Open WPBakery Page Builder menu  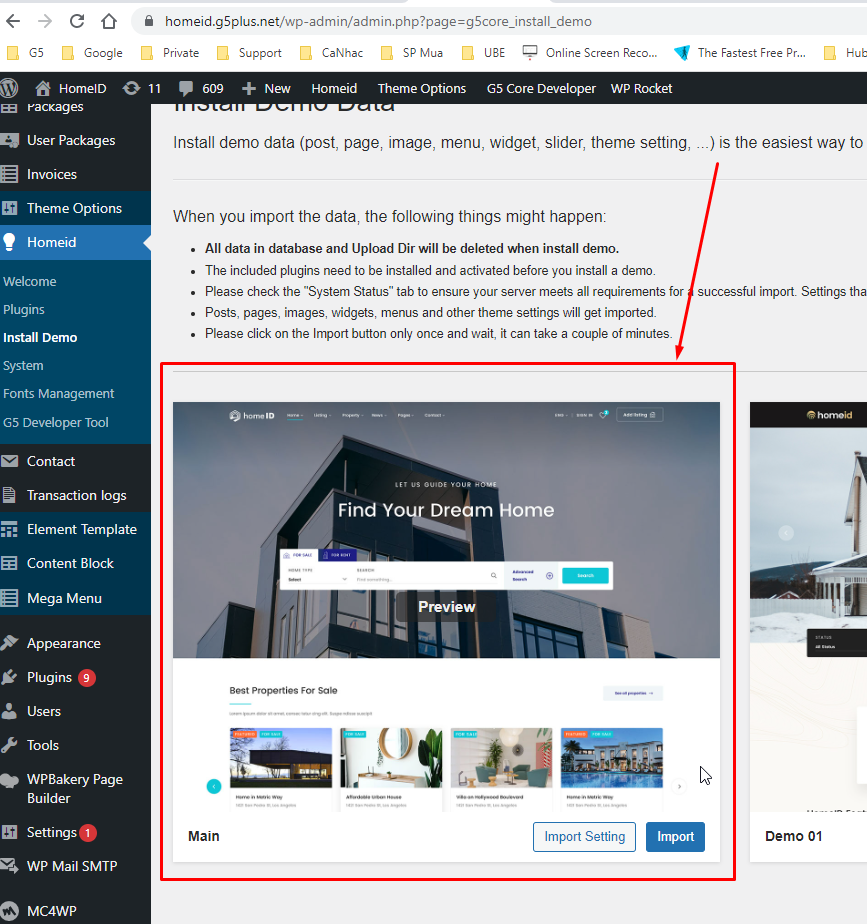point(75,788)
